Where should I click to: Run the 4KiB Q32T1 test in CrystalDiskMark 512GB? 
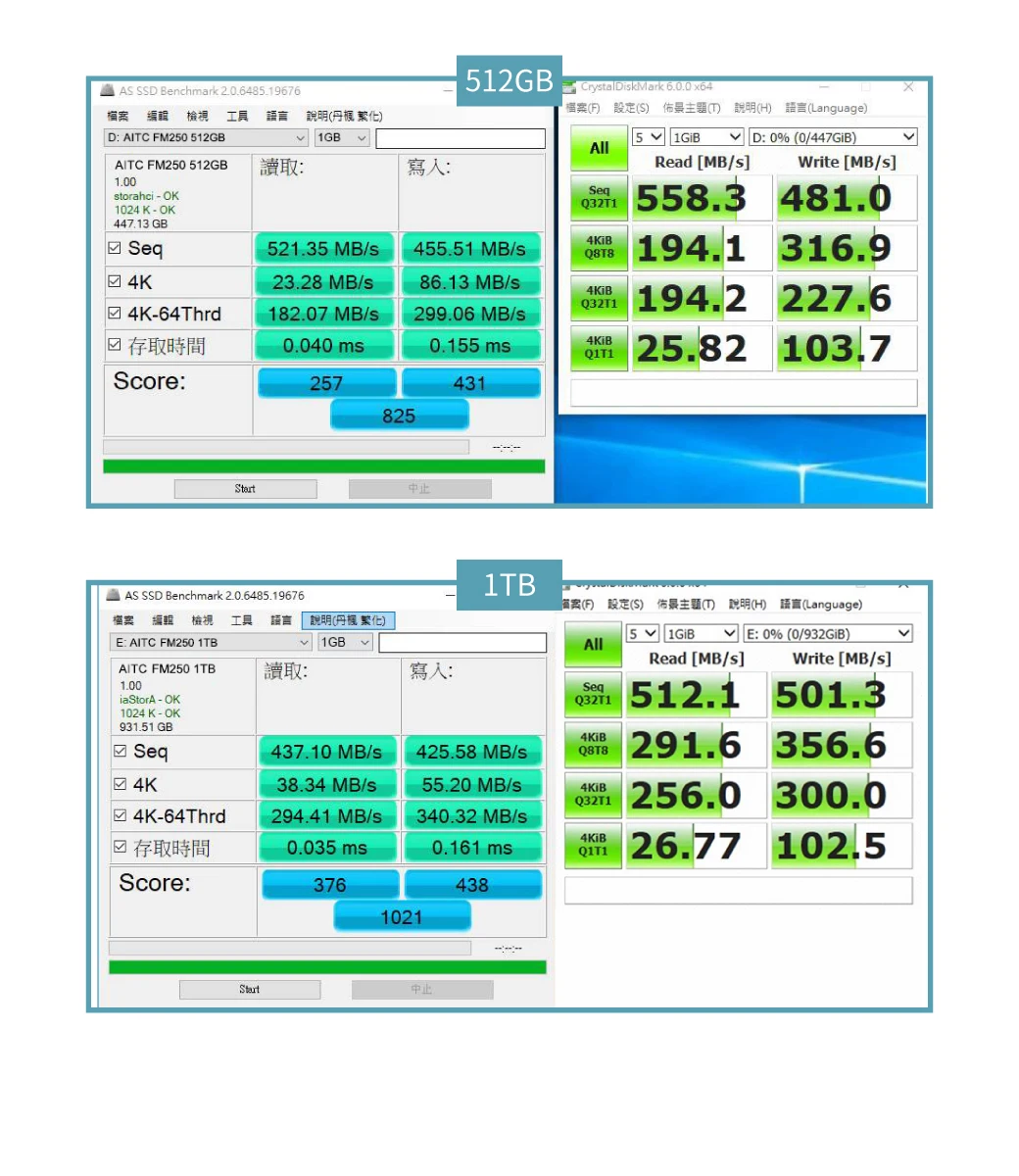pyautogui.click(x=598, y=297)
